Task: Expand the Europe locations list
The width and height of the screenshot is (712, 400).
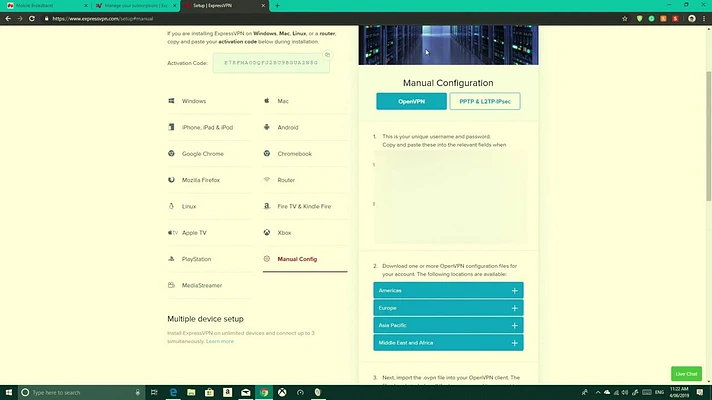Action: pyautogui.click(x=448, y=308)
